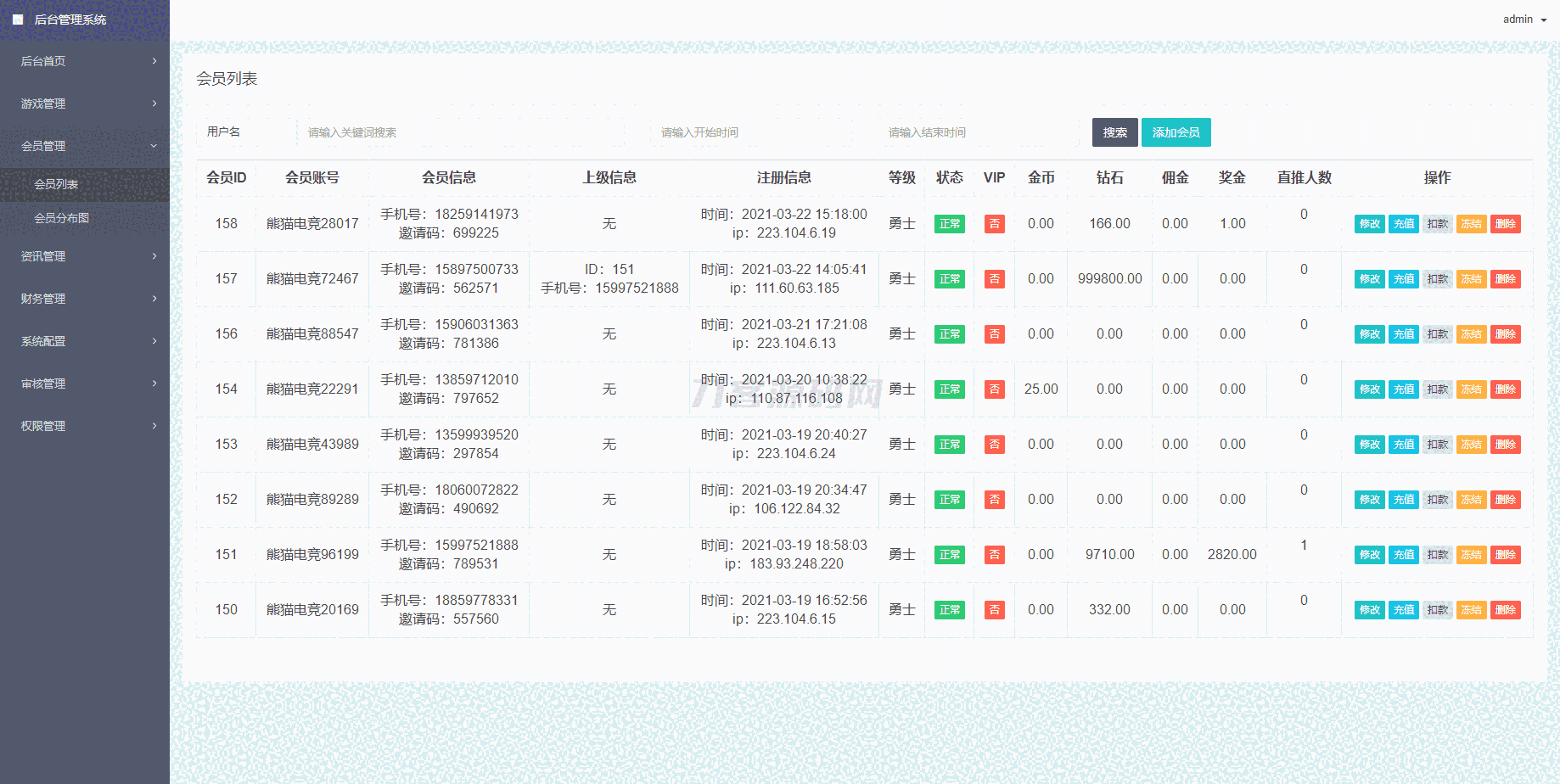Open 会员分布图 in the sidebar
Screen dimensions: 1560x784
tap(61, 218)
